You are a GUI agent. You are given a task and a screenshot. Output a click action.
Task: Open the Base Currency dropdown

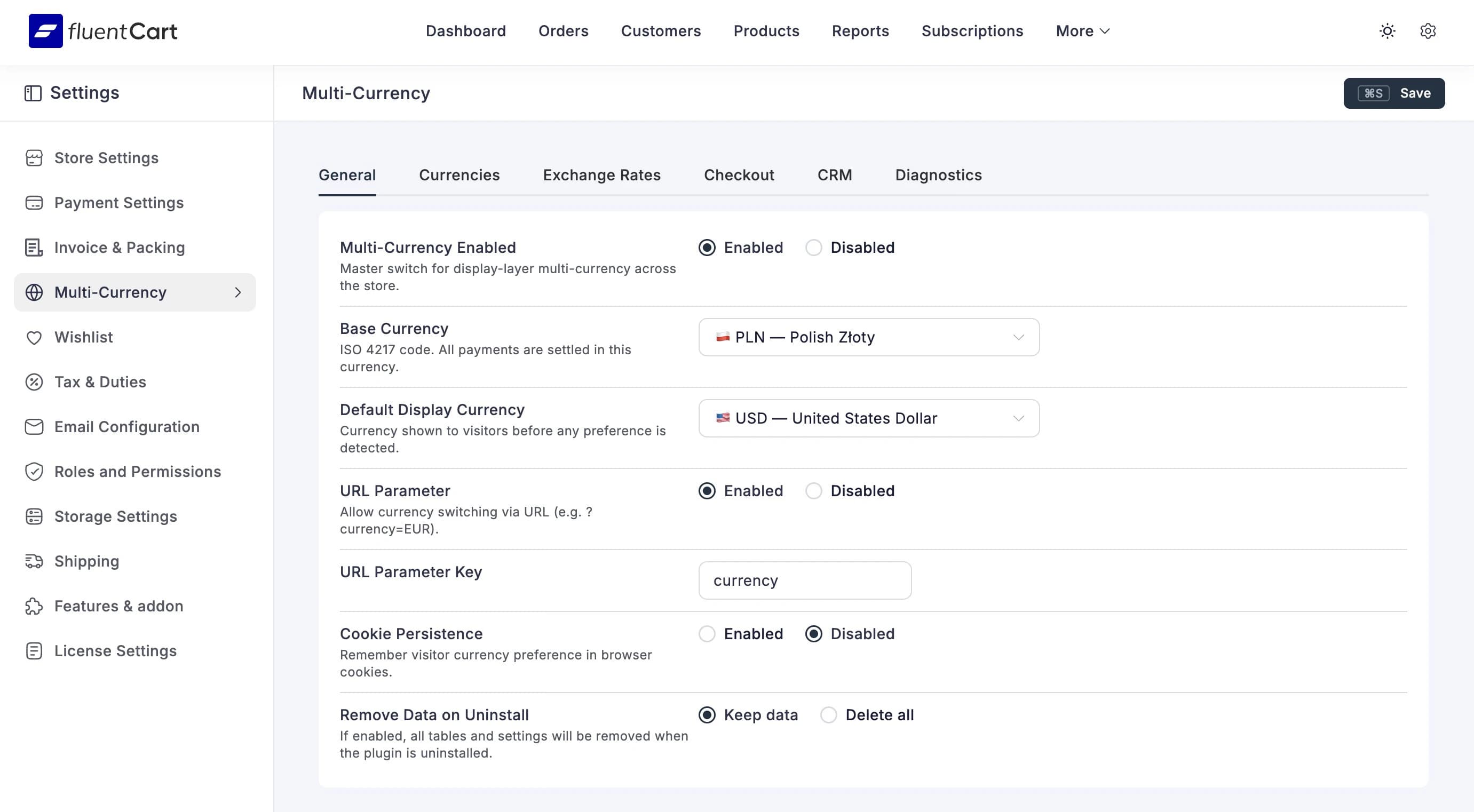pos(869,337)
